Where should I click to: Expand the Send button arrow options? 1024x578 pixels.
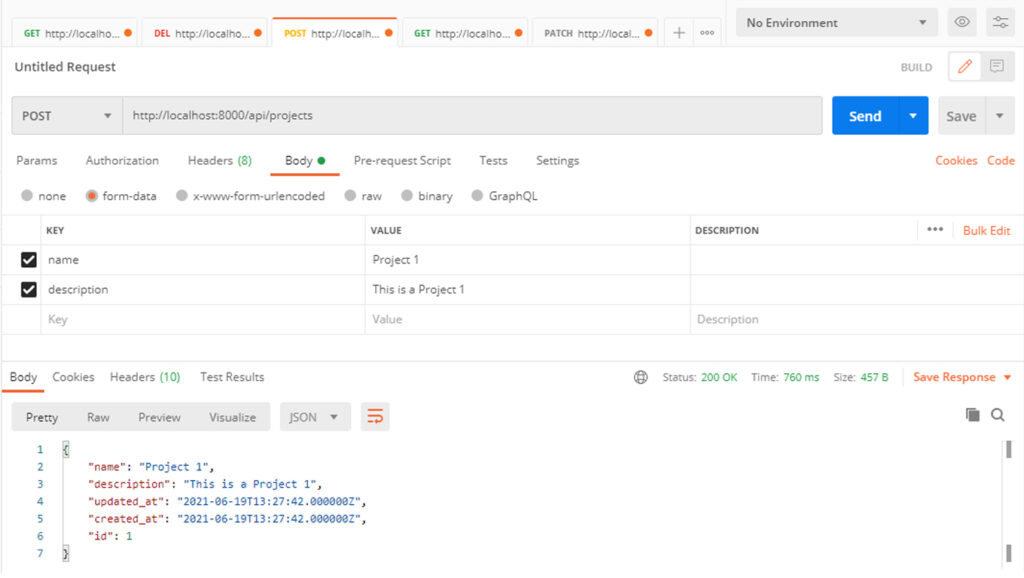913,116
